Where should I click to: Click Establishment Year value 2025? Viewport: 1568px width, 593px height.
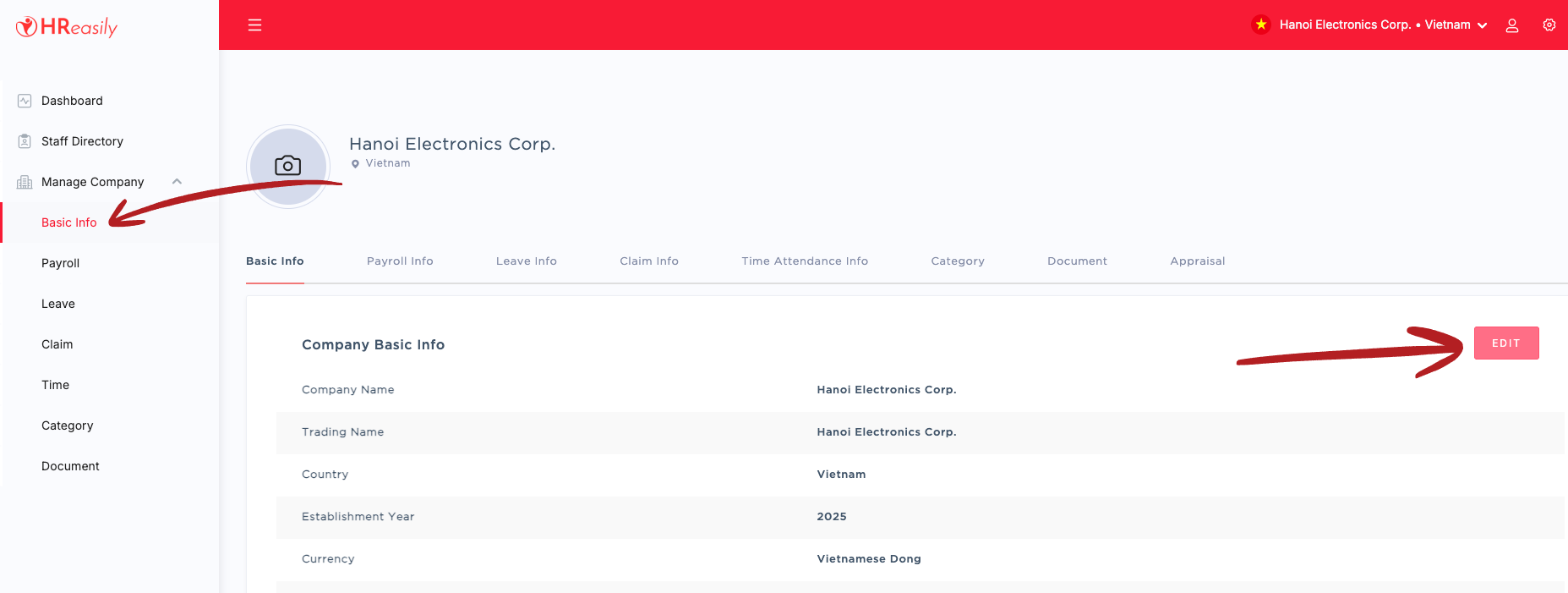click(x=831, y=517)
